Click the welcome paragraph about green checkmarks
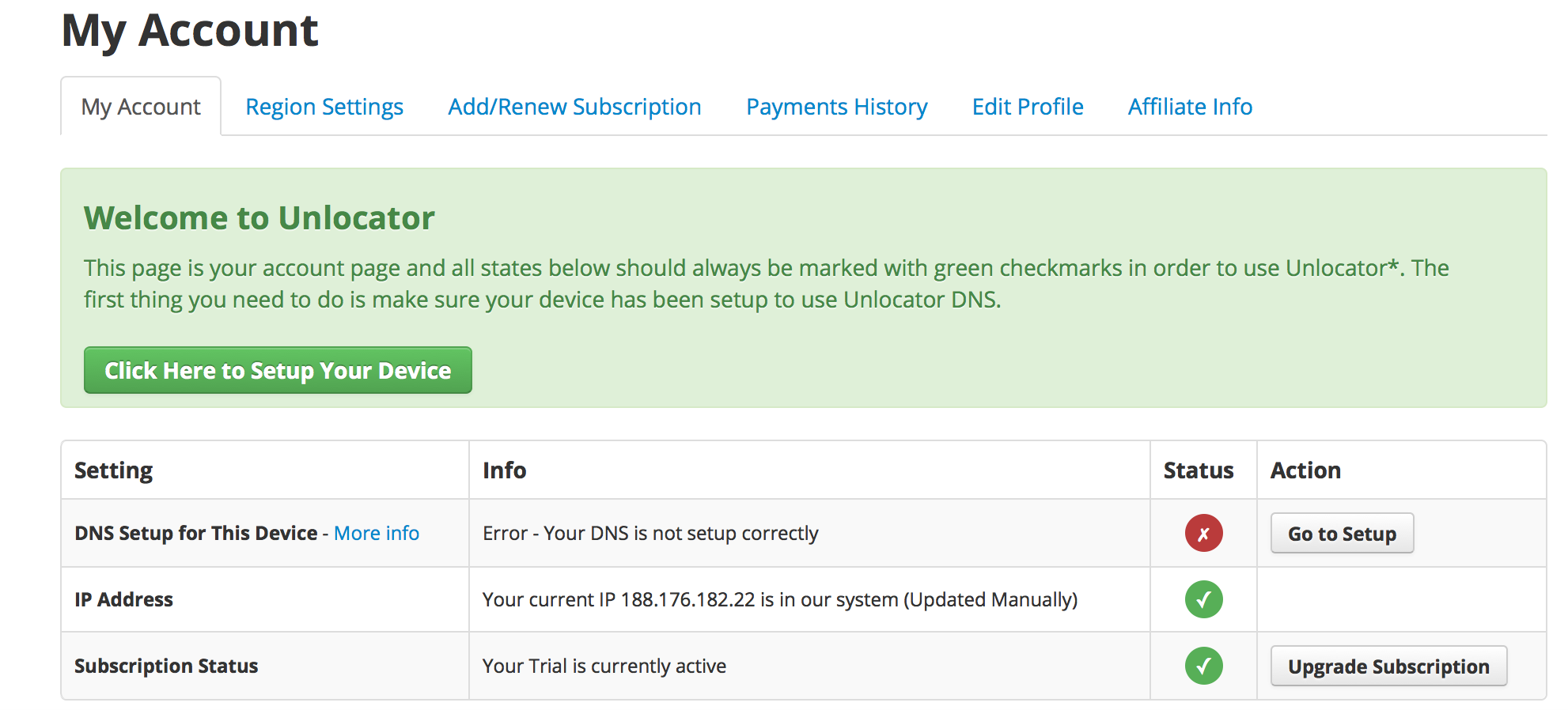Viewport: 1568px width, 710px height. coord(767,284)
